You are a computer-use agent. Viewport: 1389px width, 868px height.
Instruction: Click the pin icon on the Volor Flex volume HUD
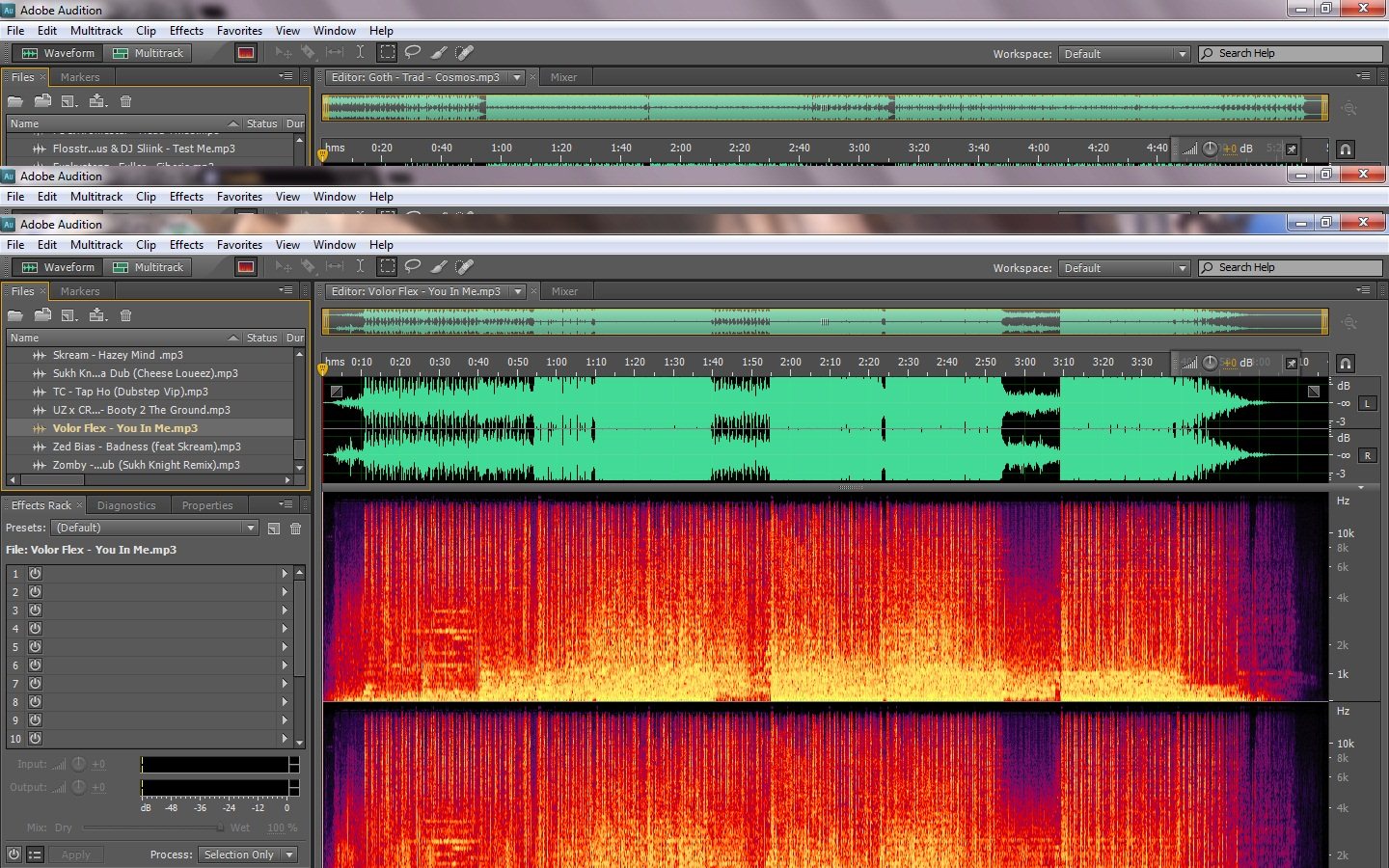tap(1292, 364)
